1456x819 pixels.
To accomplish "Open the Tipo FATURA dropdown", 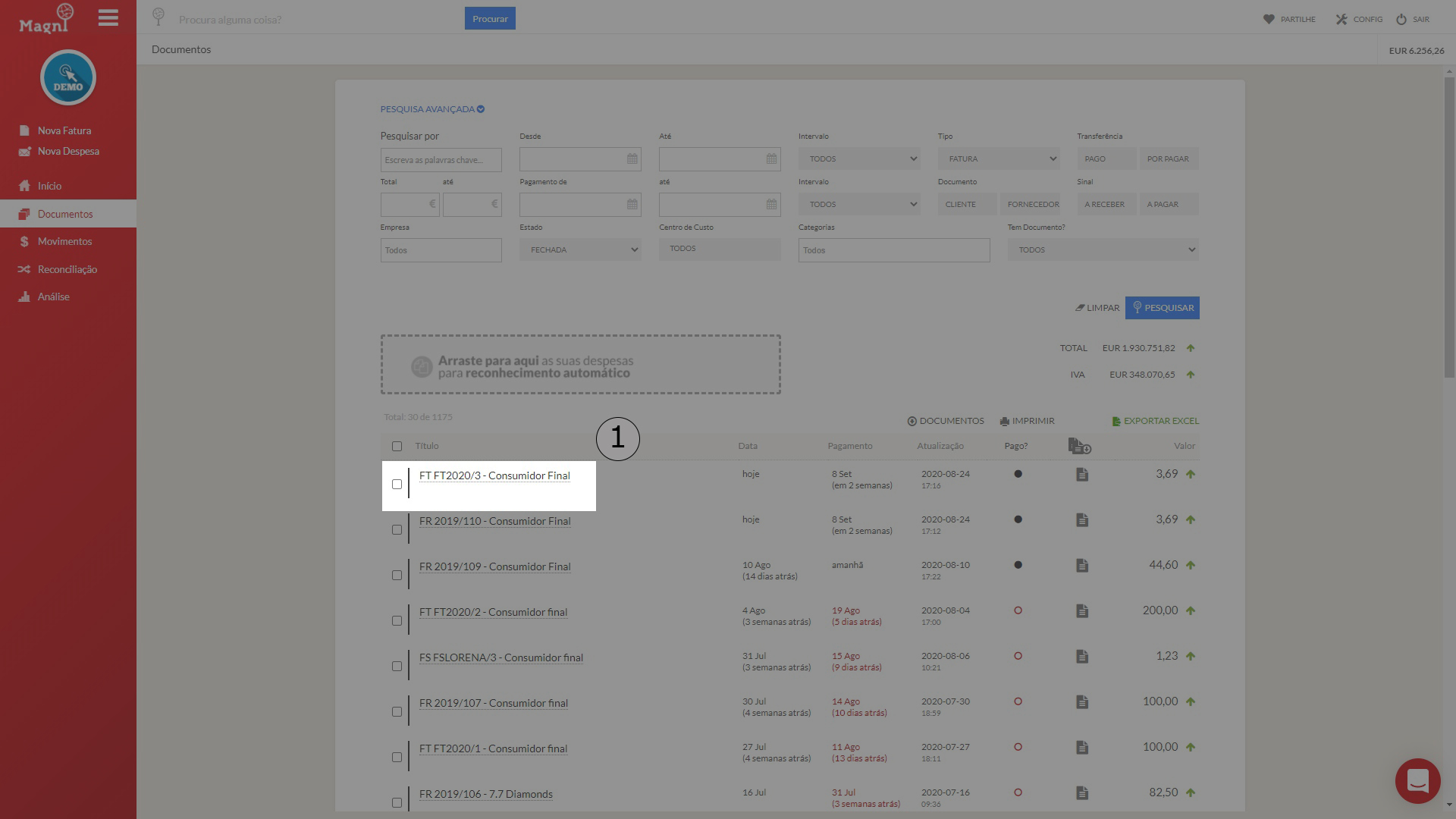I will click(x=999, y=159).
